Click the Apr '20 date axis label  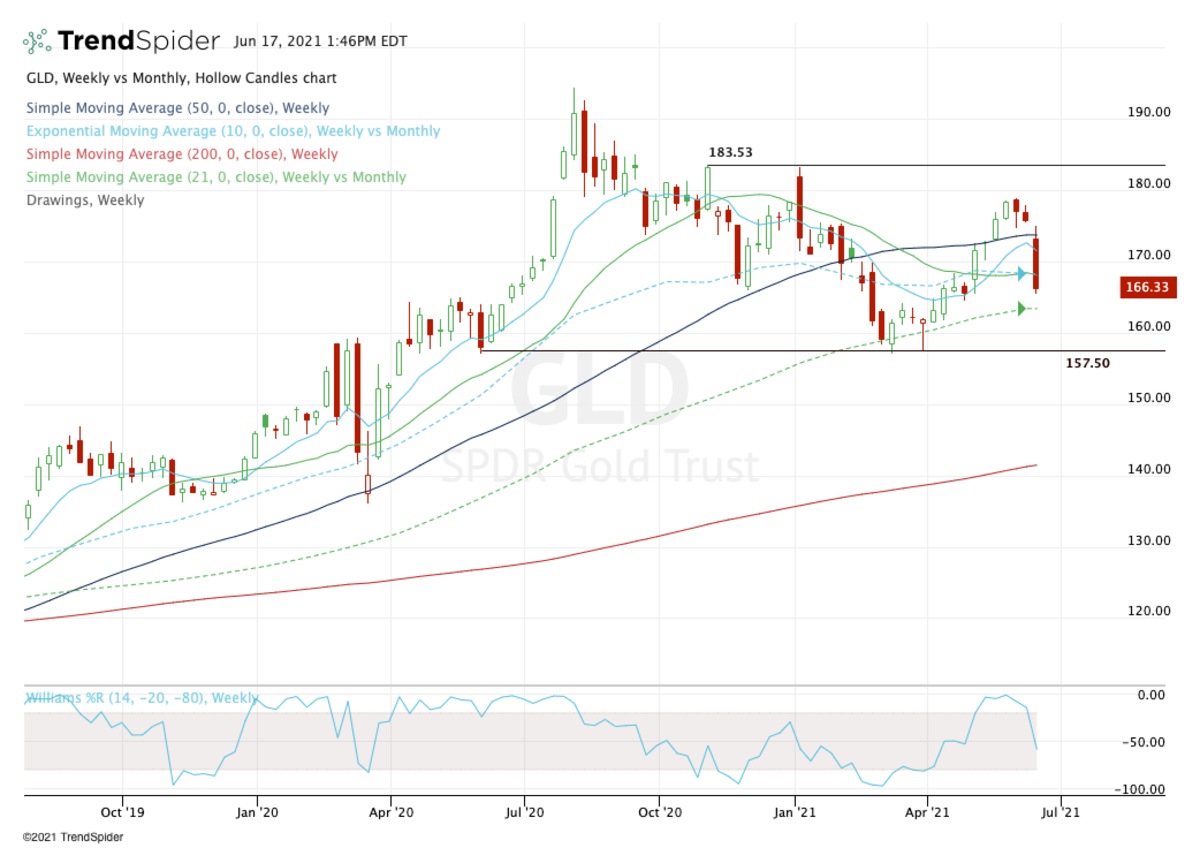(x=391, y=812)
